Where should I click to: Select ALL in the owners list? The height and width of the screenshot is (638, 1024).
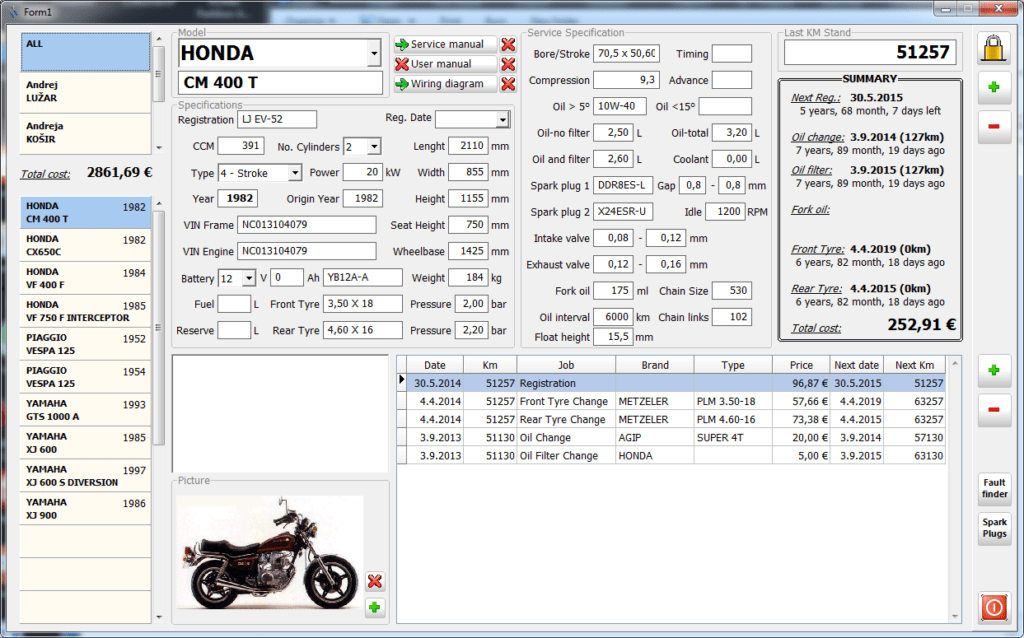(86, 52)
